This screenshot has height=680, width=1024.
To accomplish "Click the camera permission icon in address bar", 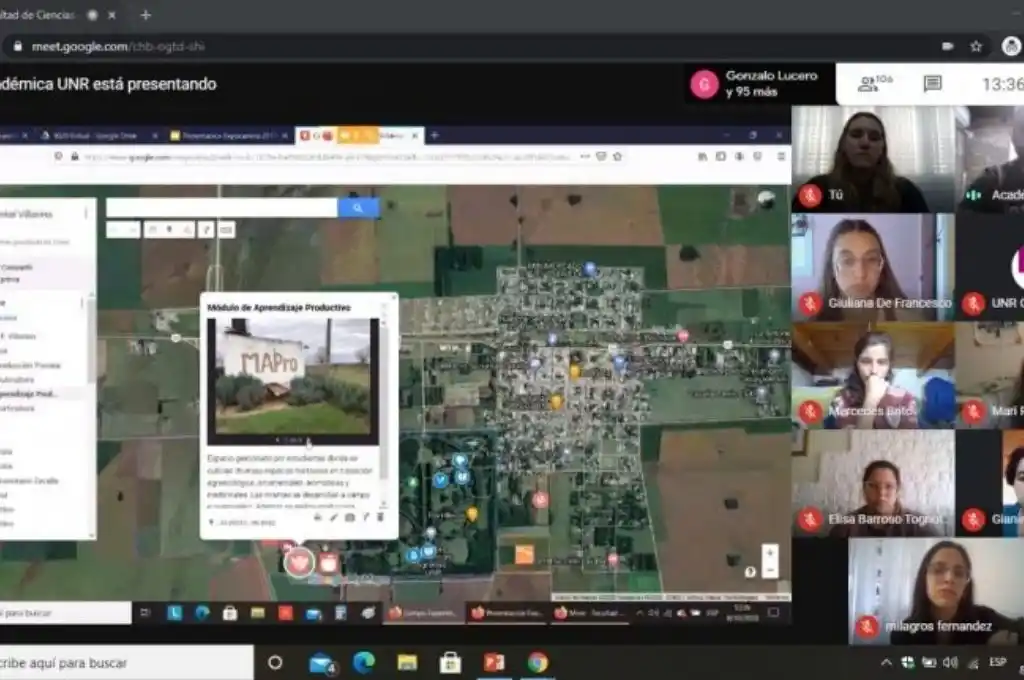I will pos(947,46).
